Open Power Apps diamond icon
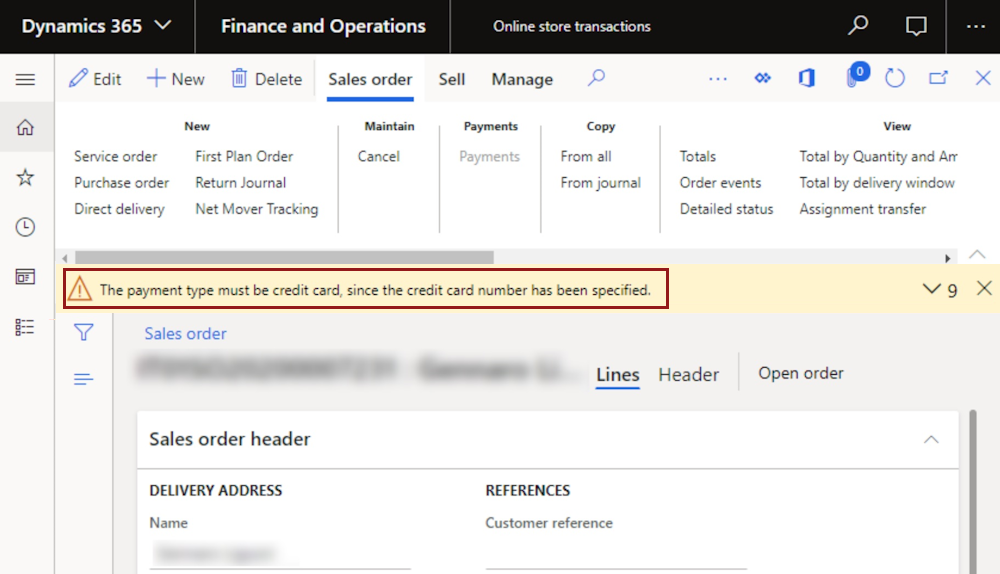Viewport: 1000px width, 574px height. pos(763,78)
